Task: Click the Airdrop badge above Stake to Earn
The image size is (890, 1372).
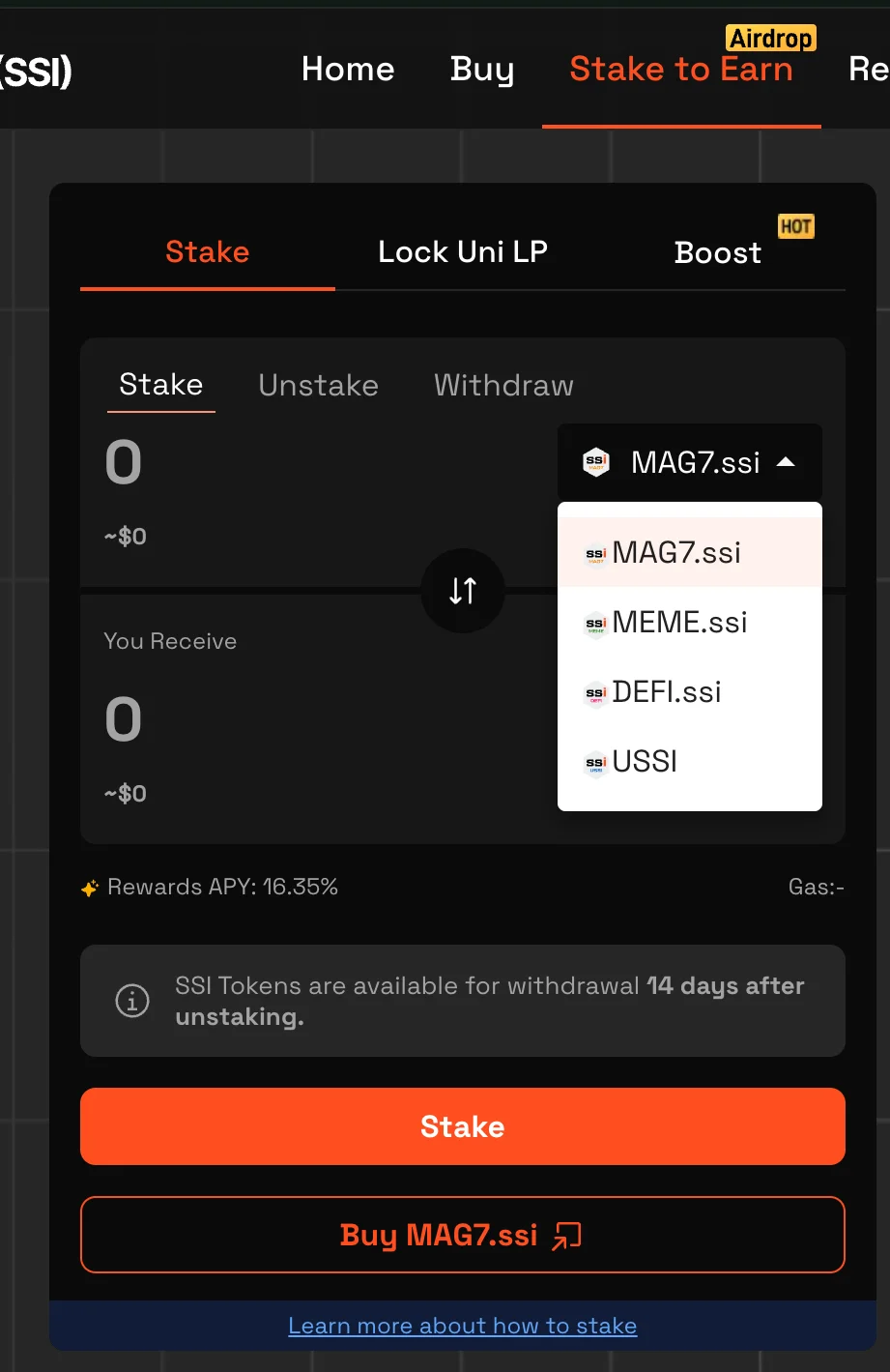Action: coord(771,38)
